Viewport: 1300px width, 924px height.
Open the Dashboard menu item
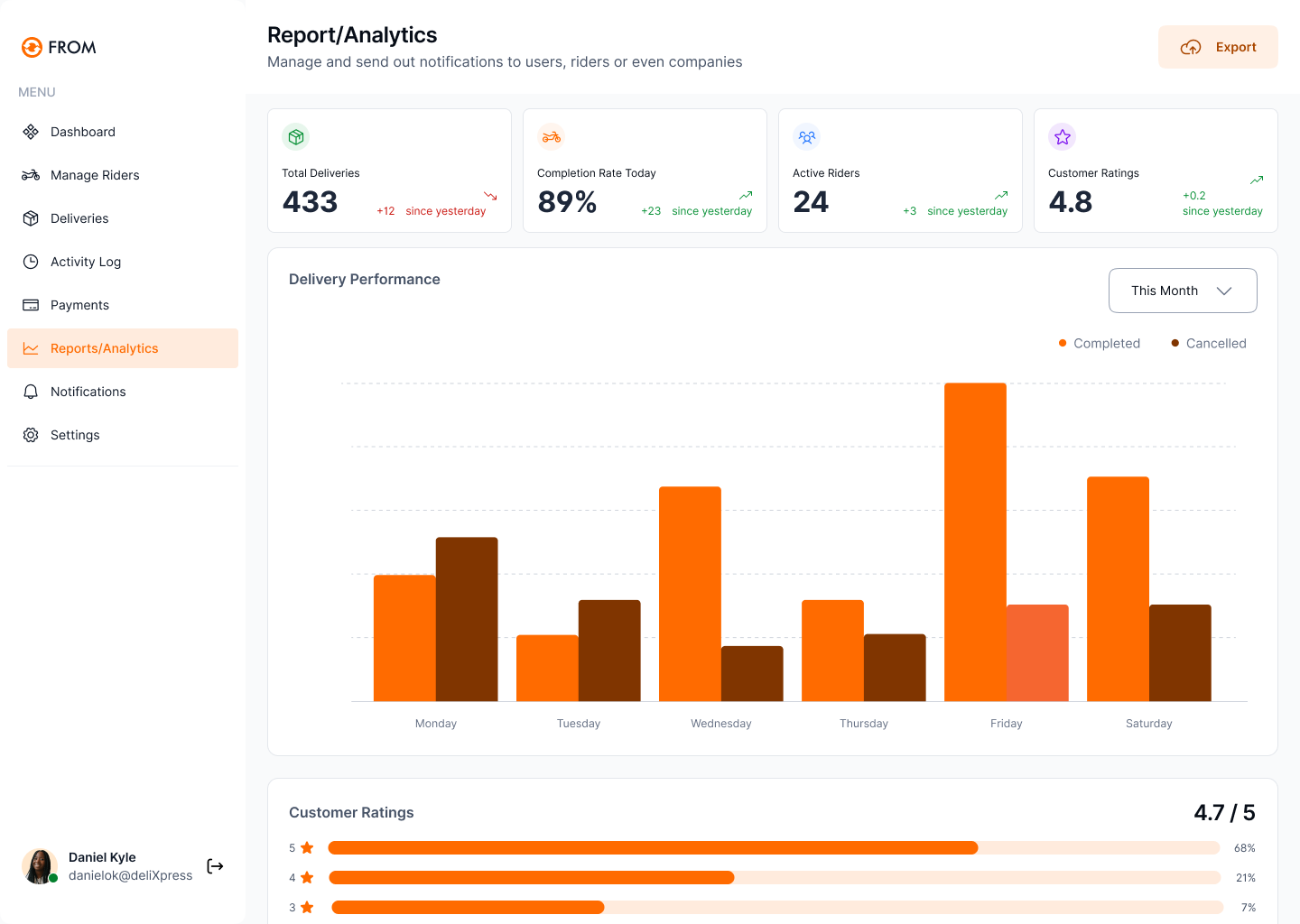(x=83, y=132)
